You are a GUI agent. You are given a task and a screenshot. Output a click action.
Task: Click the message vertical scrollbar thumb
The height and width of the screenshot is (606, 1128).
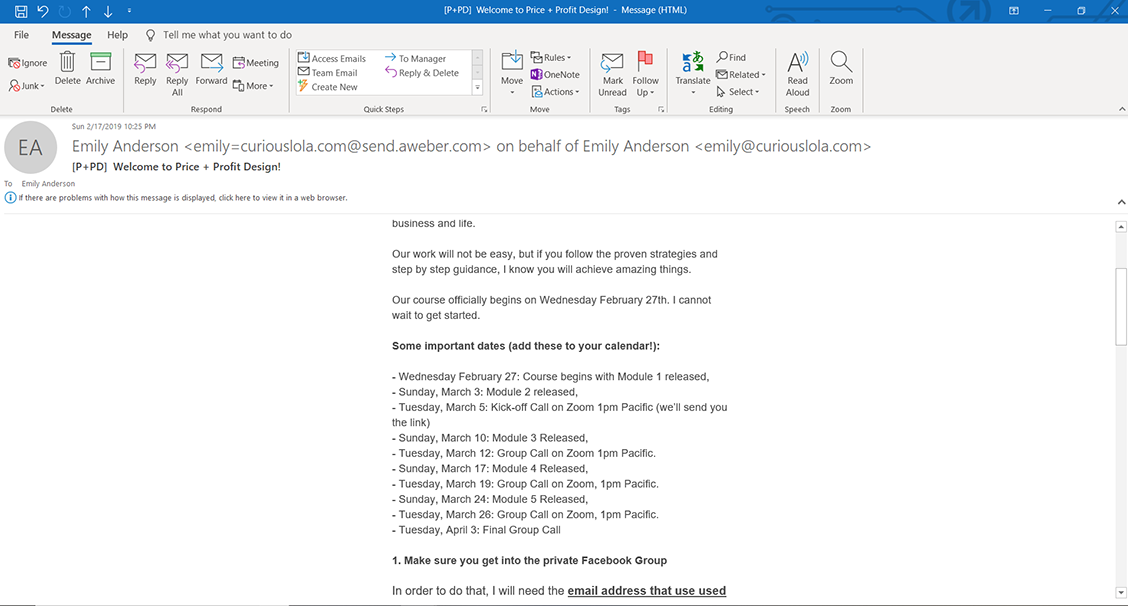point(1121,306)
